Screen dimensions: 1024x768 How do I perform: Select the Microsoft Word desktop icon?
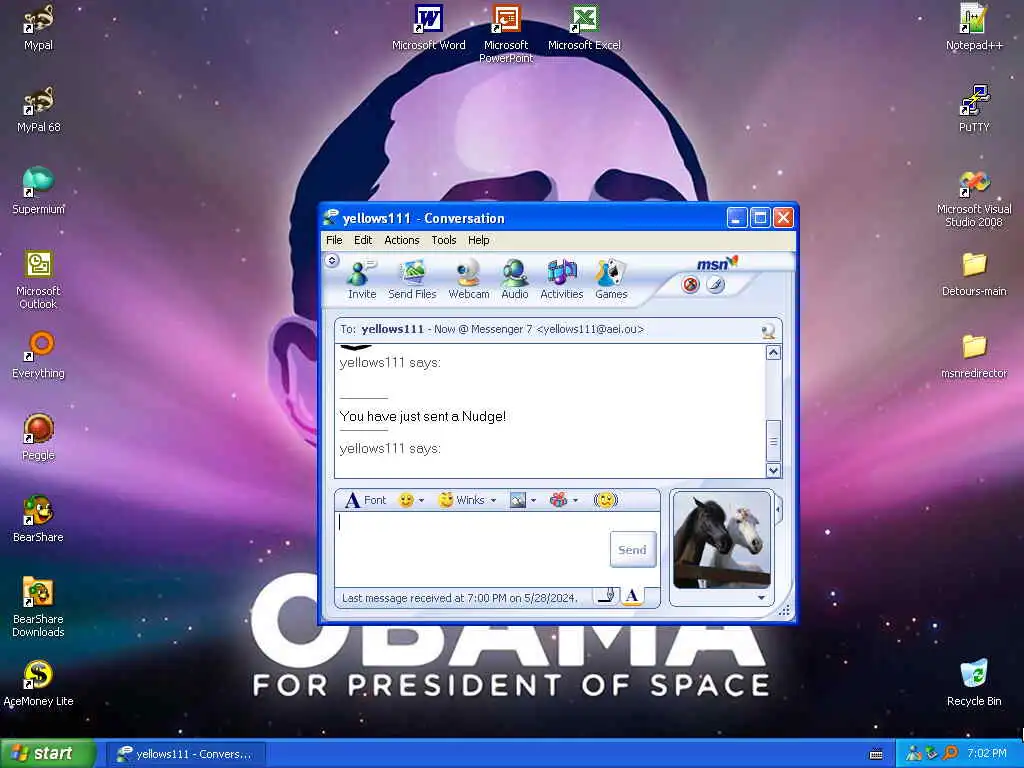(x=428, y=28)
